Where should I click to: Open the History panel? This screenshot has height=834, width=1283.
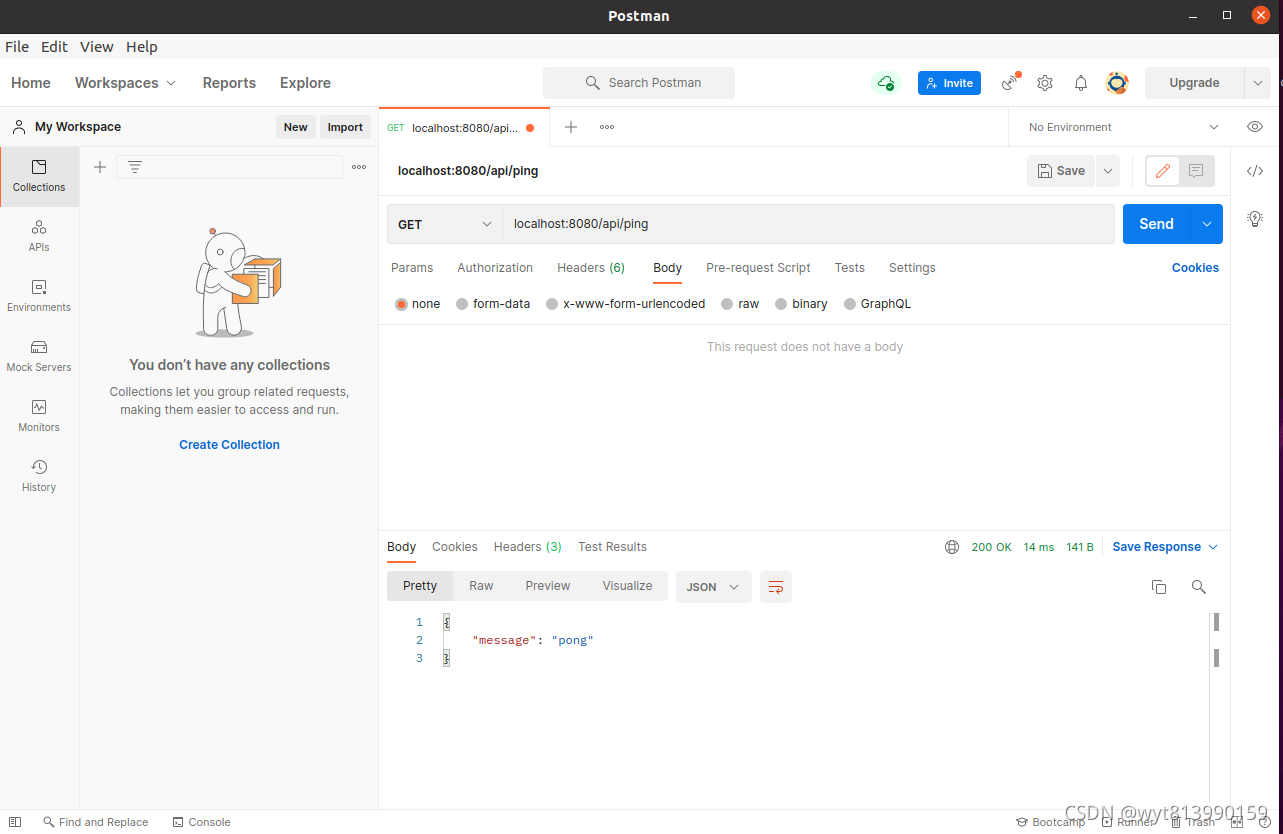(x=39, y=476)
